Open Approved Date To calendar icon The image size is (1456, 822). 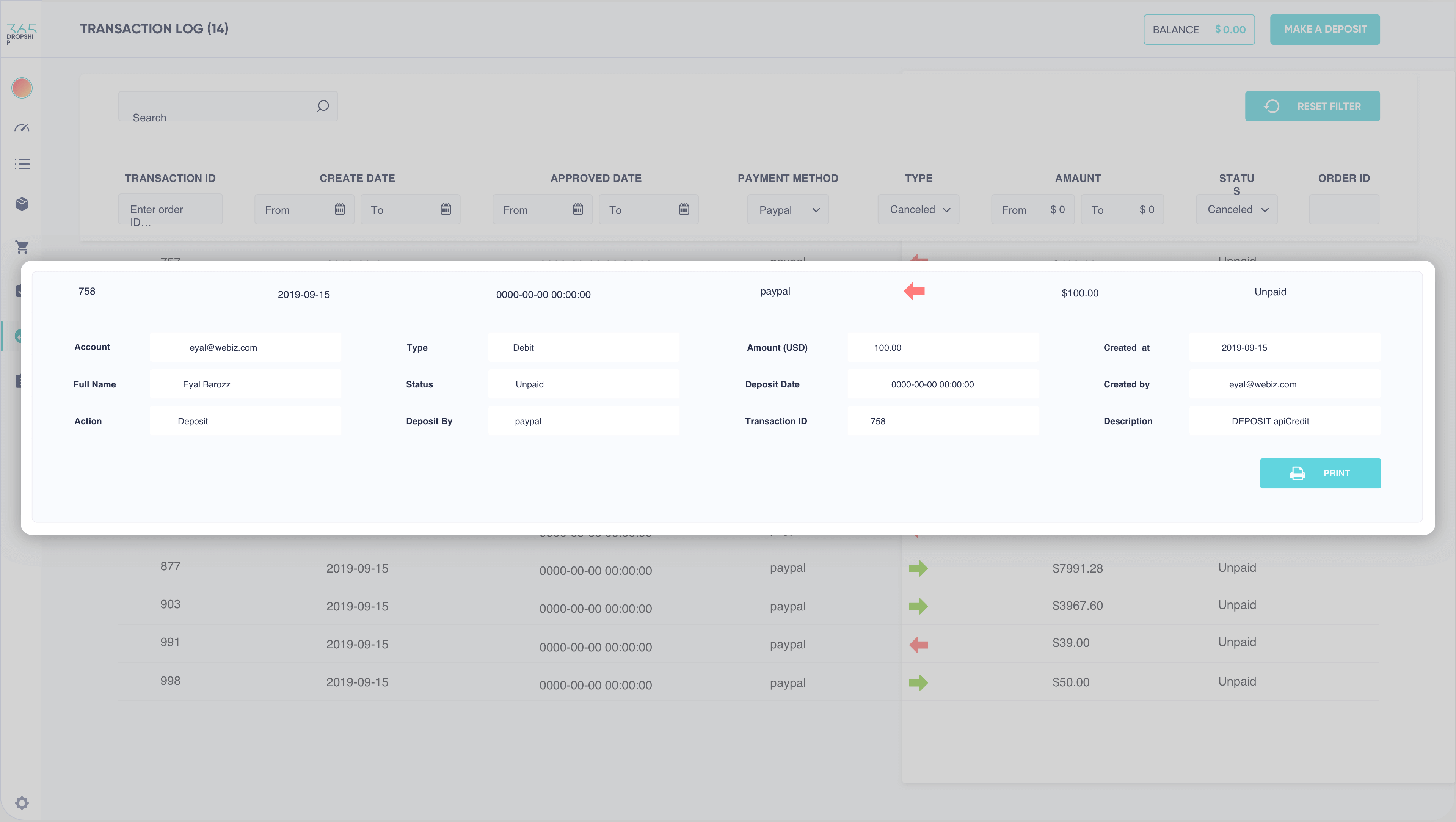[684, 209]
